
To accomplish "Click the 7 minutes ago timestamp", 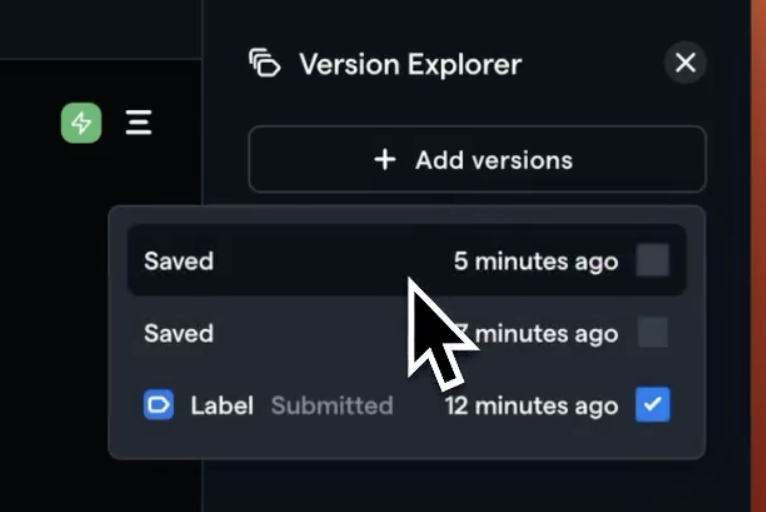I will pos(536,334).
